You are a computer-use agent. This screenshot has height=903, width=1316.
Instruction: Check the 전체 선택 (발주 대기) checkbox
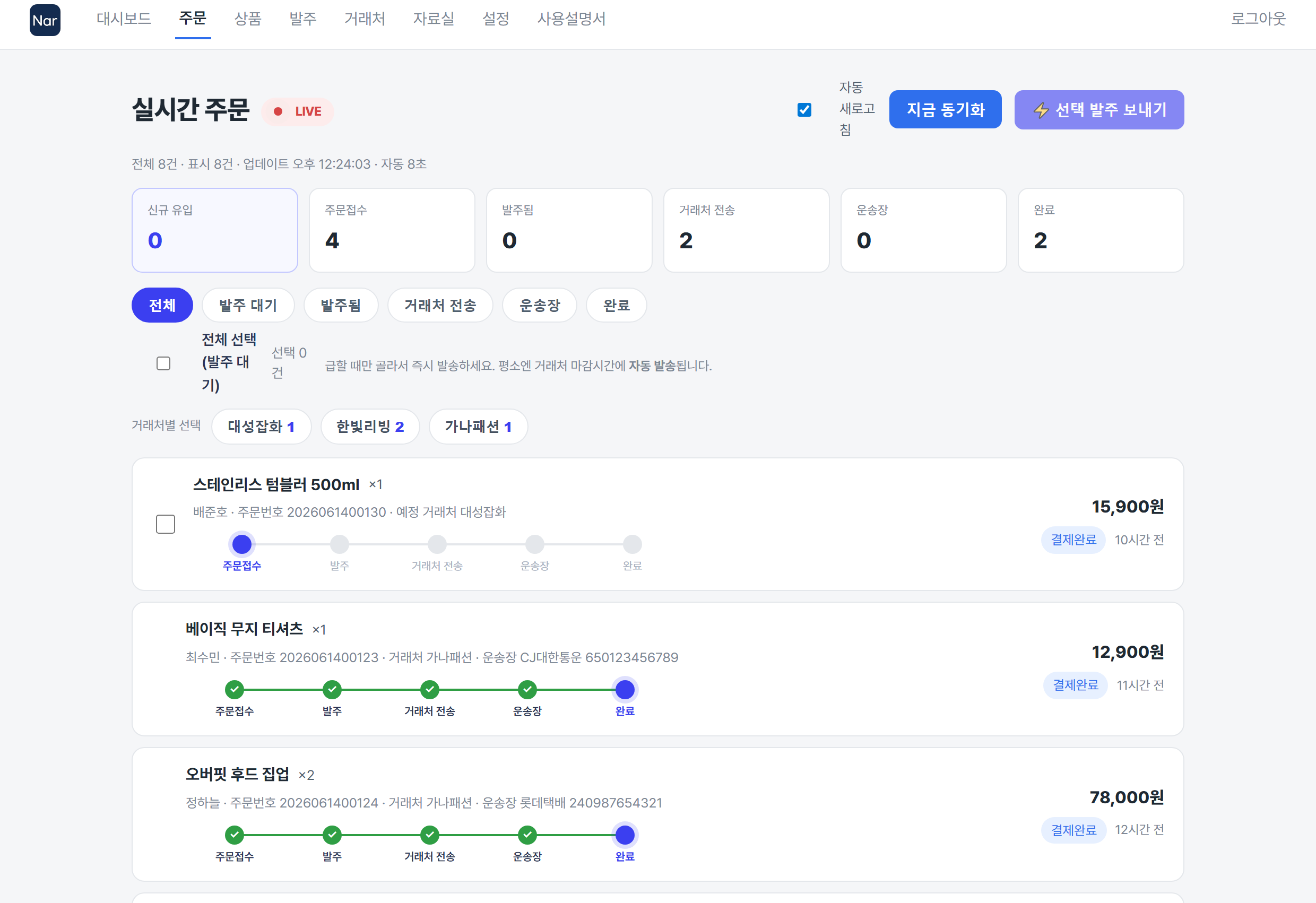[163, 363]
